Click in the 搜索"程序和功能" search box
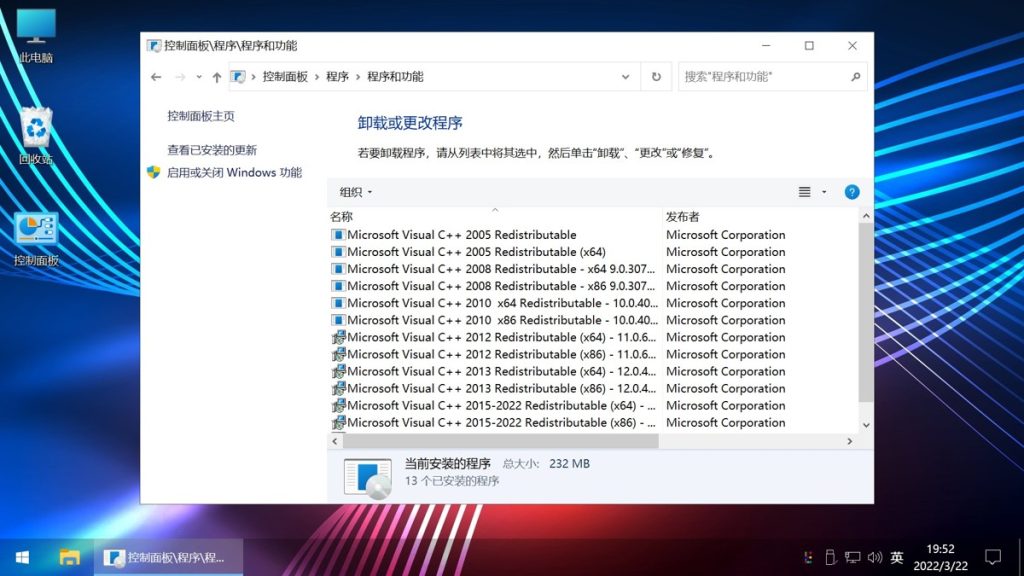Screen dimensions: 1024x576 tap(765, 77)
